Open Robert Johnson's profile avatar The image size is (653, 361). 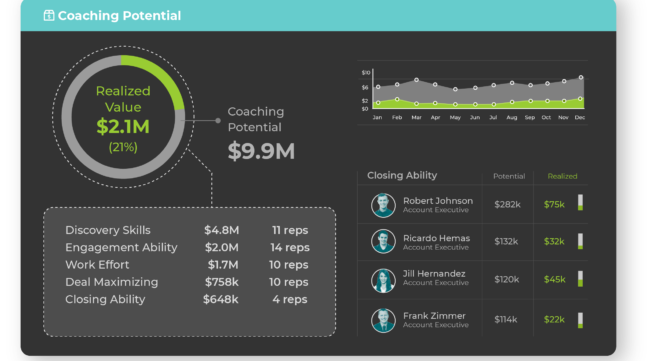point(383,205)
